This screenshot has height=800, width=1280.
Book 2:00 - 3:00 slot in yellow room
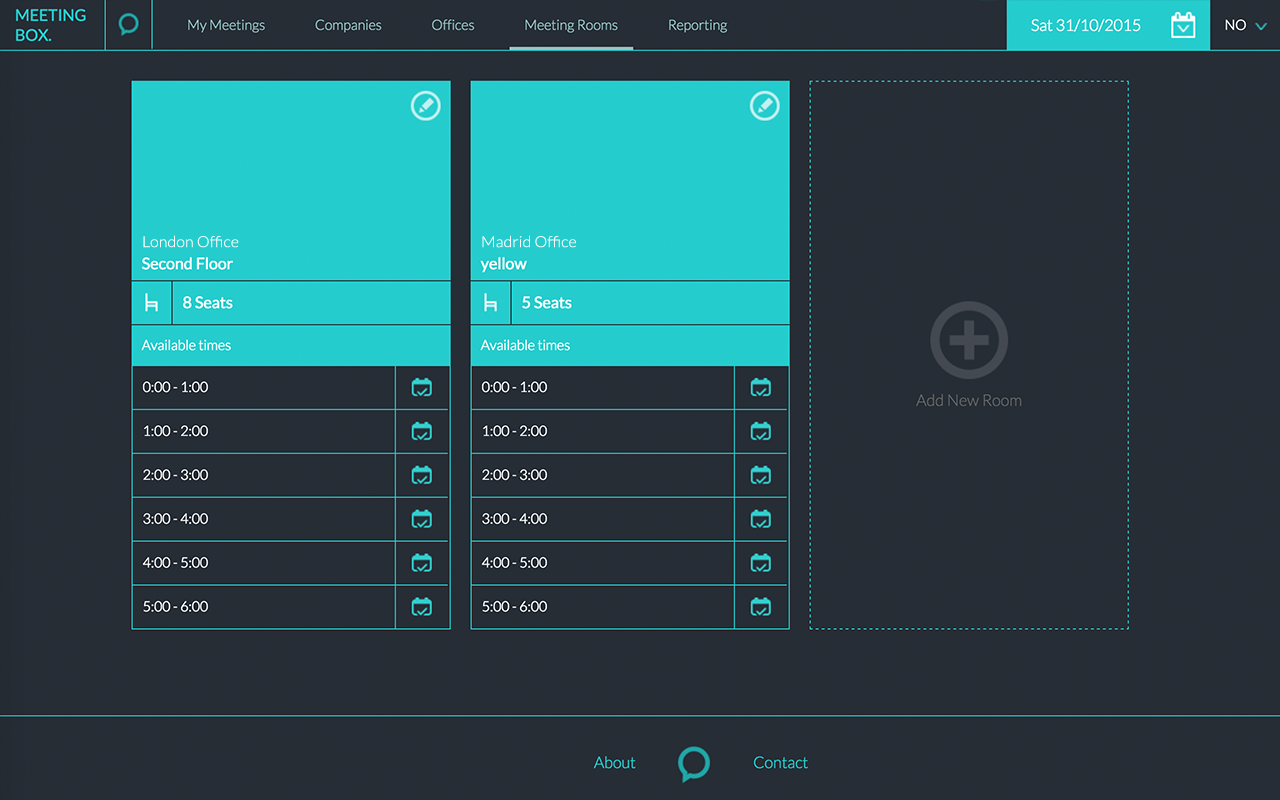761,475
